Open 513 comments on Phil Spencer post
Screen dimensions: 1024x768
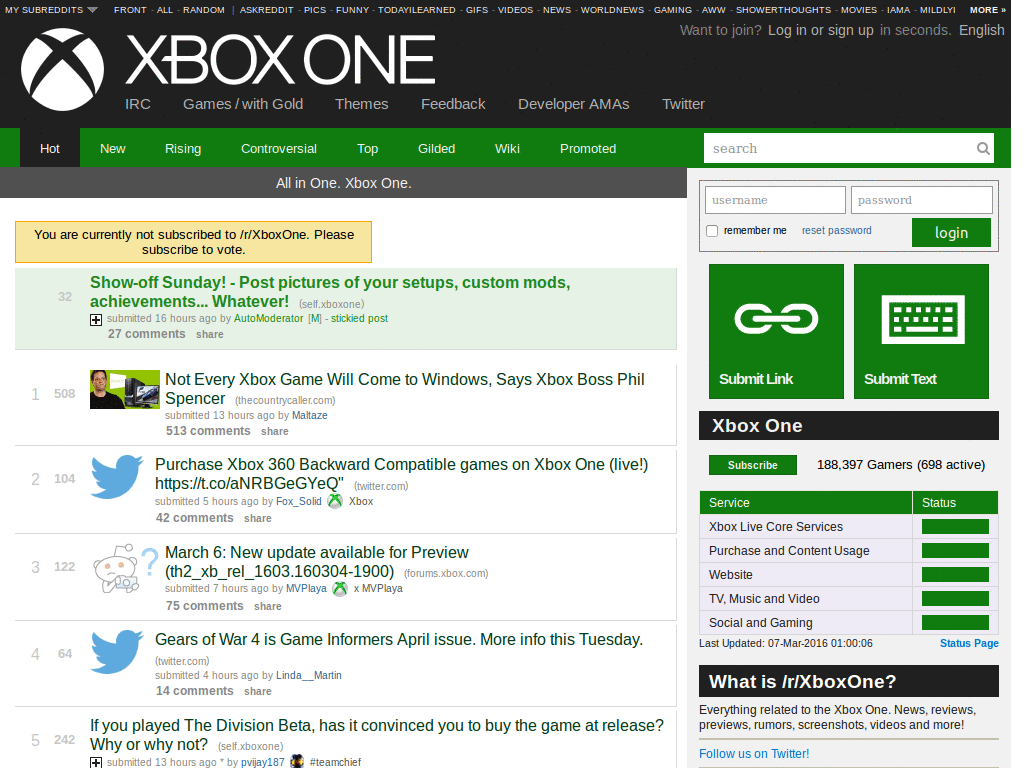pos(208,431)
